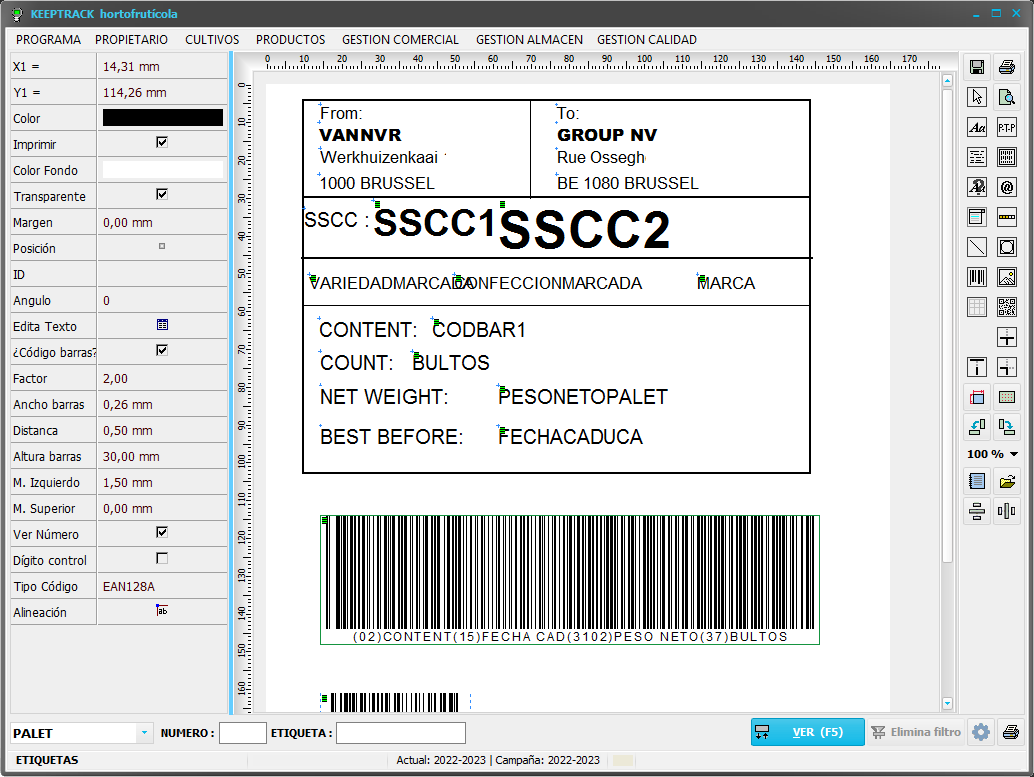Screen dimensions: 1034x777
Task: Select the table grid tool
Action: 977,307
